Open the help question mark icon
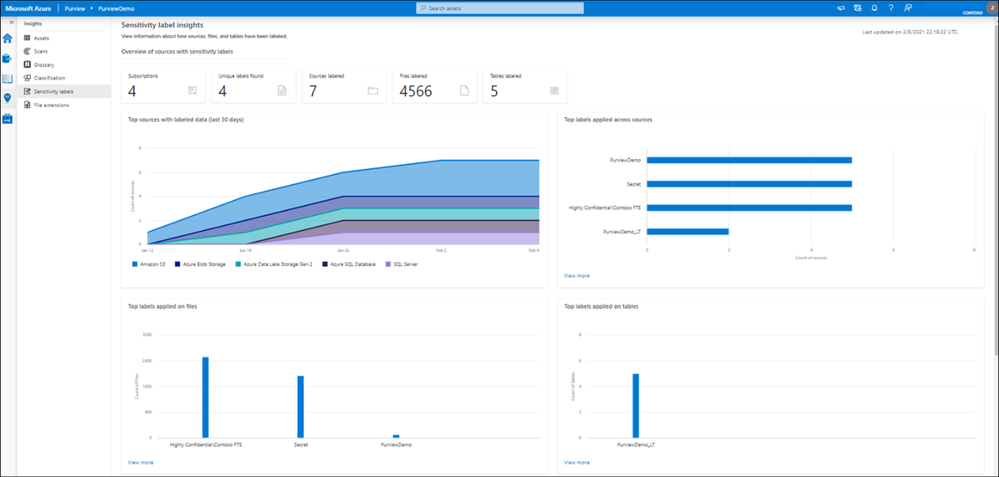999x477 pixels. (891, 8)
